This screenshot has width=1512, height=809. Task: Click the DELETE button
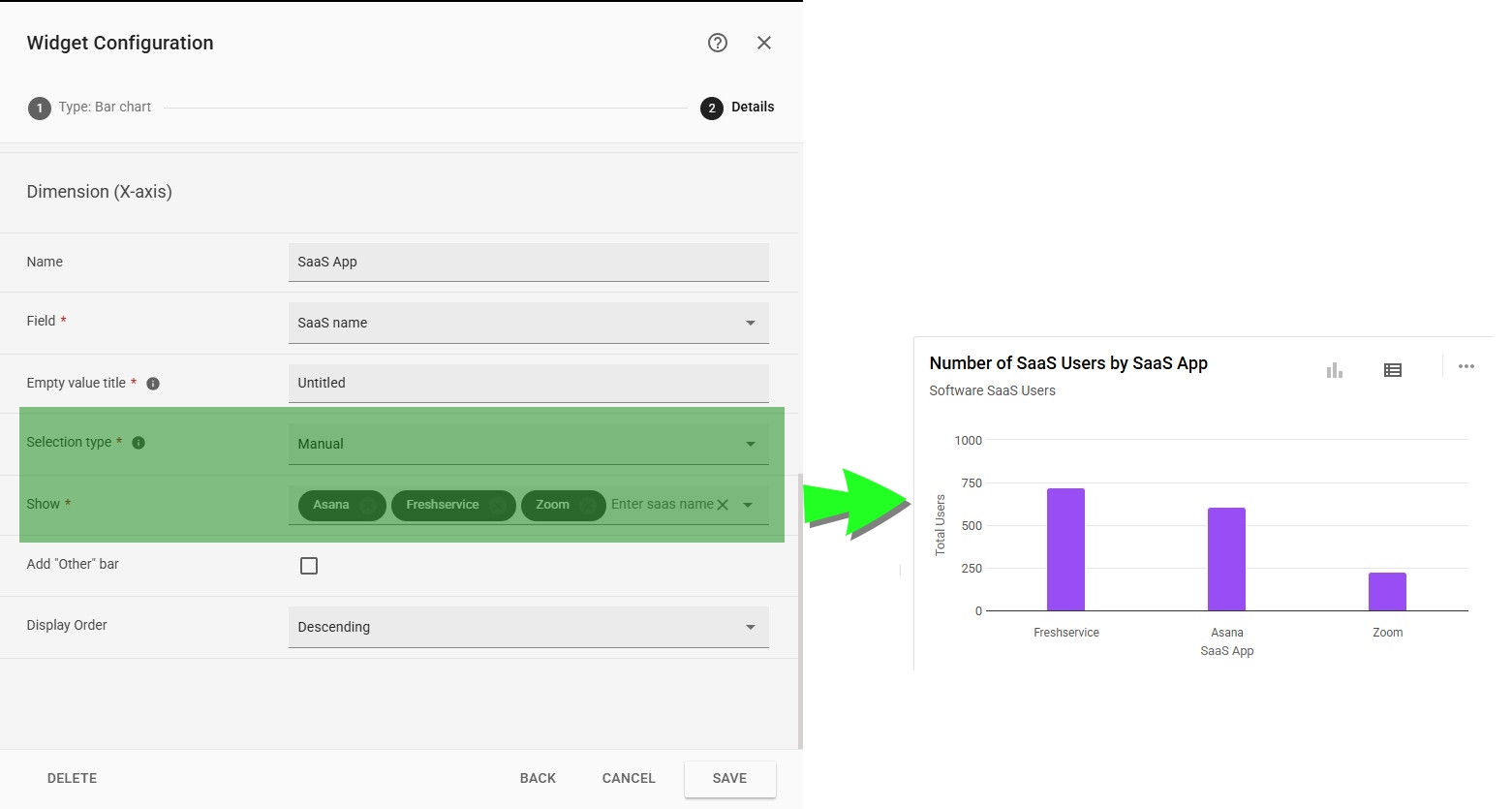point(73,778)
